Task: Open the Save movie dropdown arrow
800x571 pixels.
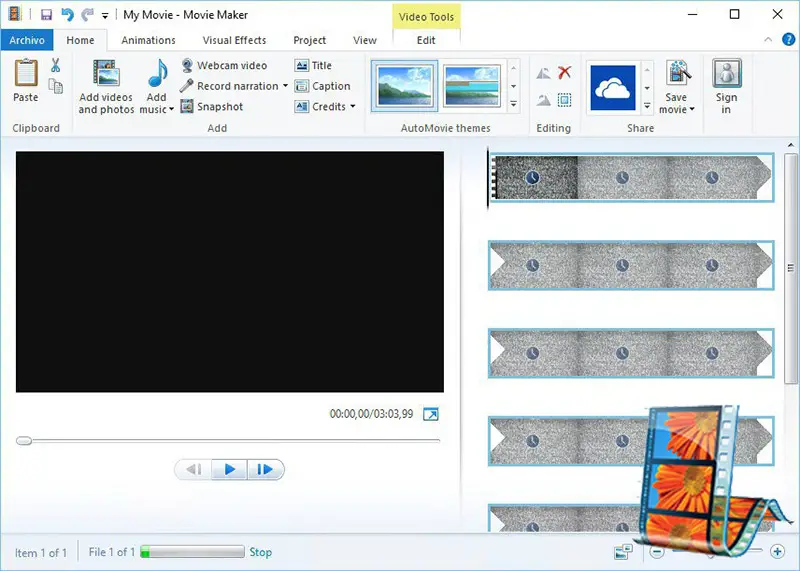Action: (692, 109)
